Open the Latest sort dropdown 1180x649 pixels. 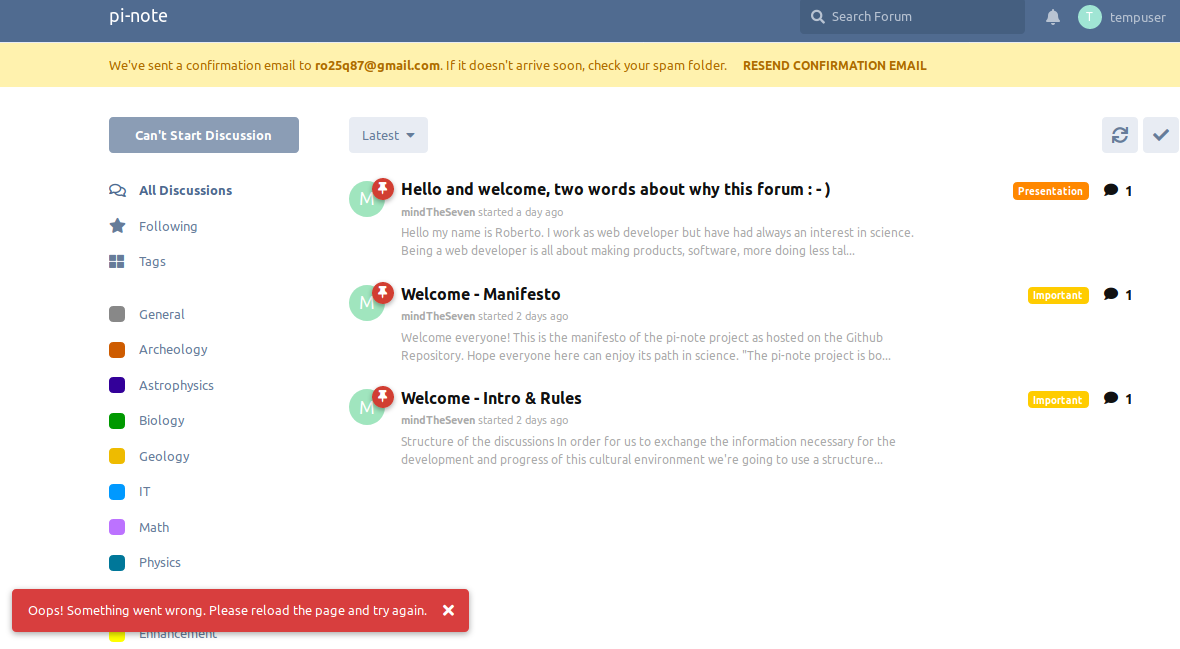pos(388,135)
